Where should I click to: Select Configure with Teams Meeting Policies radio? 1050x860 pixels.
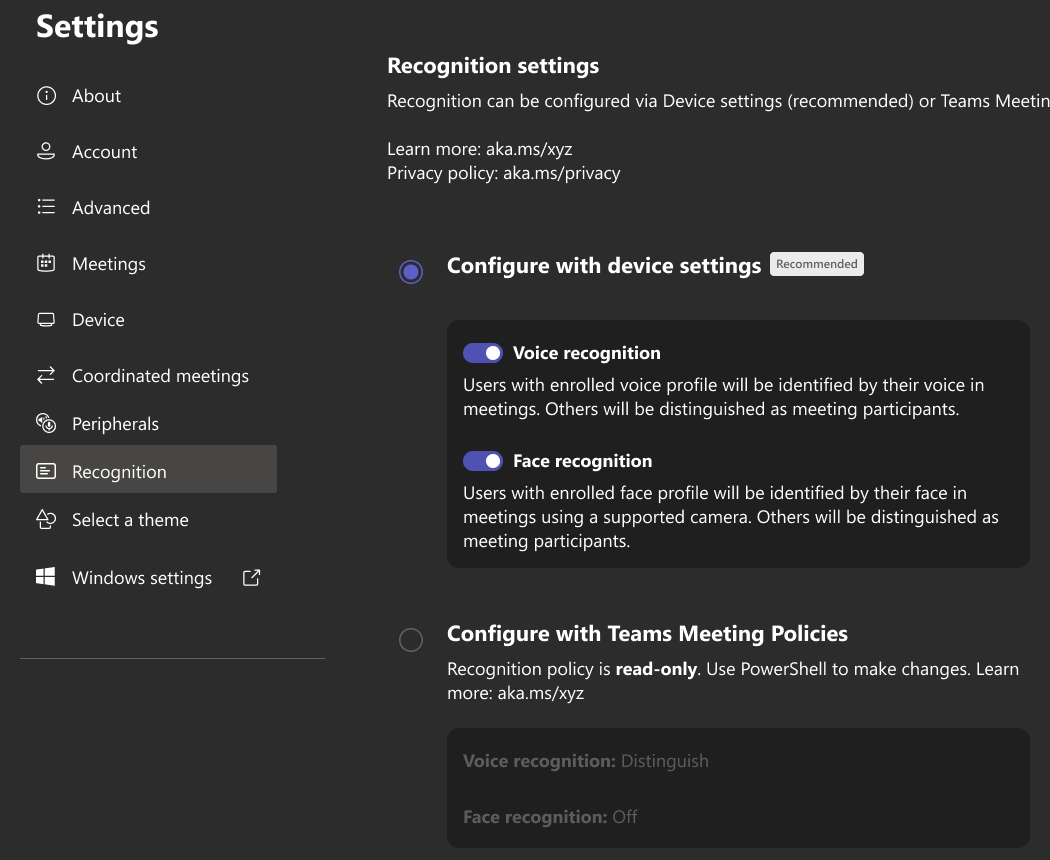click(x=410, y=640)
